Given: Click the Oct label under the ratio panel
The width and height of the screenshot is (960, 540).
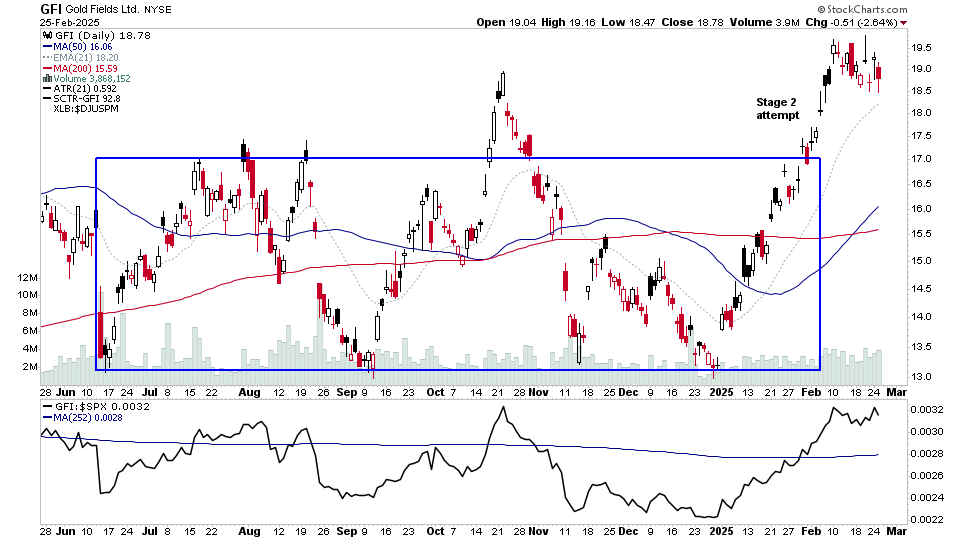Looking at the screenshot, I should pyautogui.click(x=435, y=531).
